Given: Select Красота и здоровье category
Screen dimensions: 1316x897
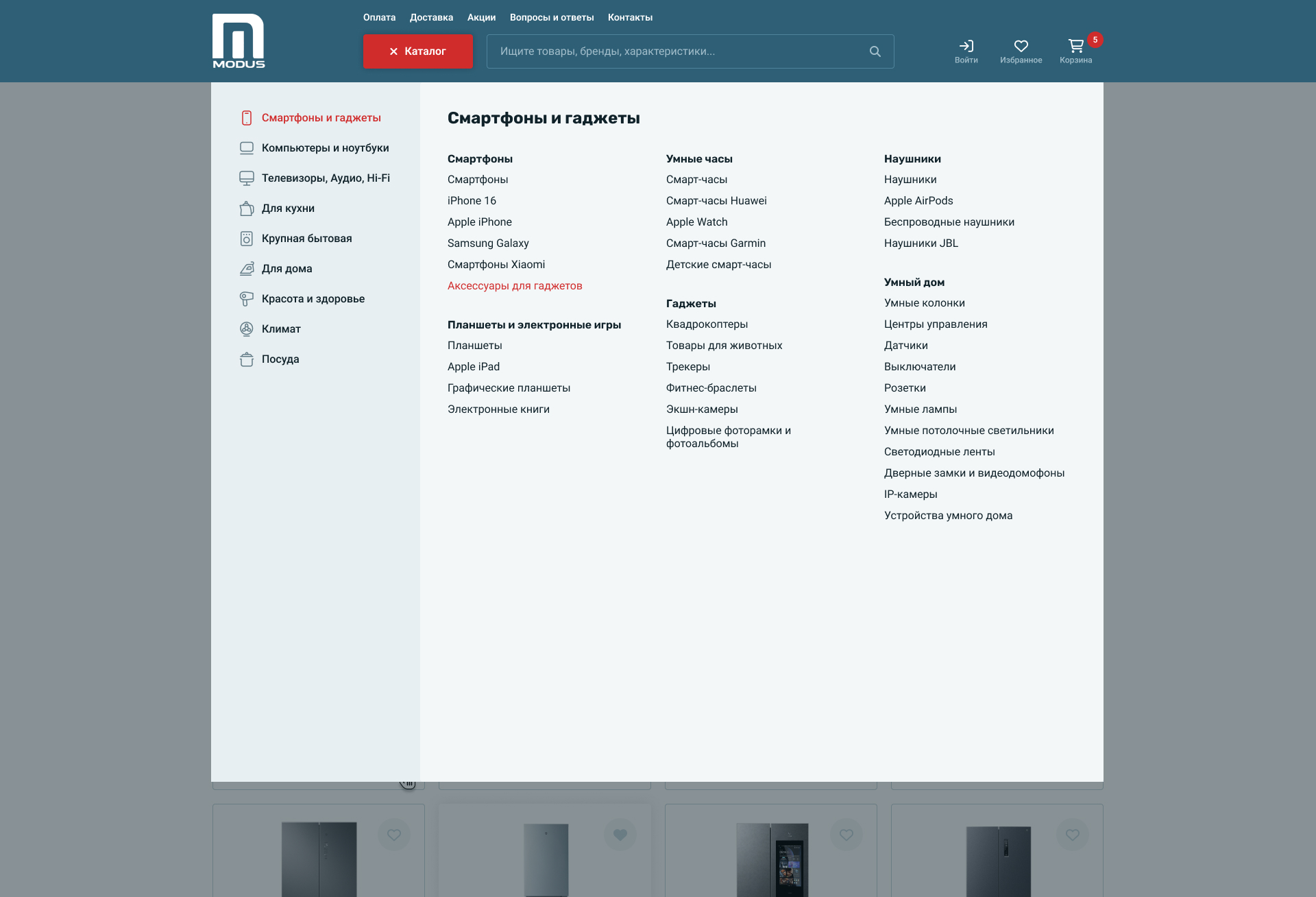Looking at the screenshot, I should coord(313,299).
